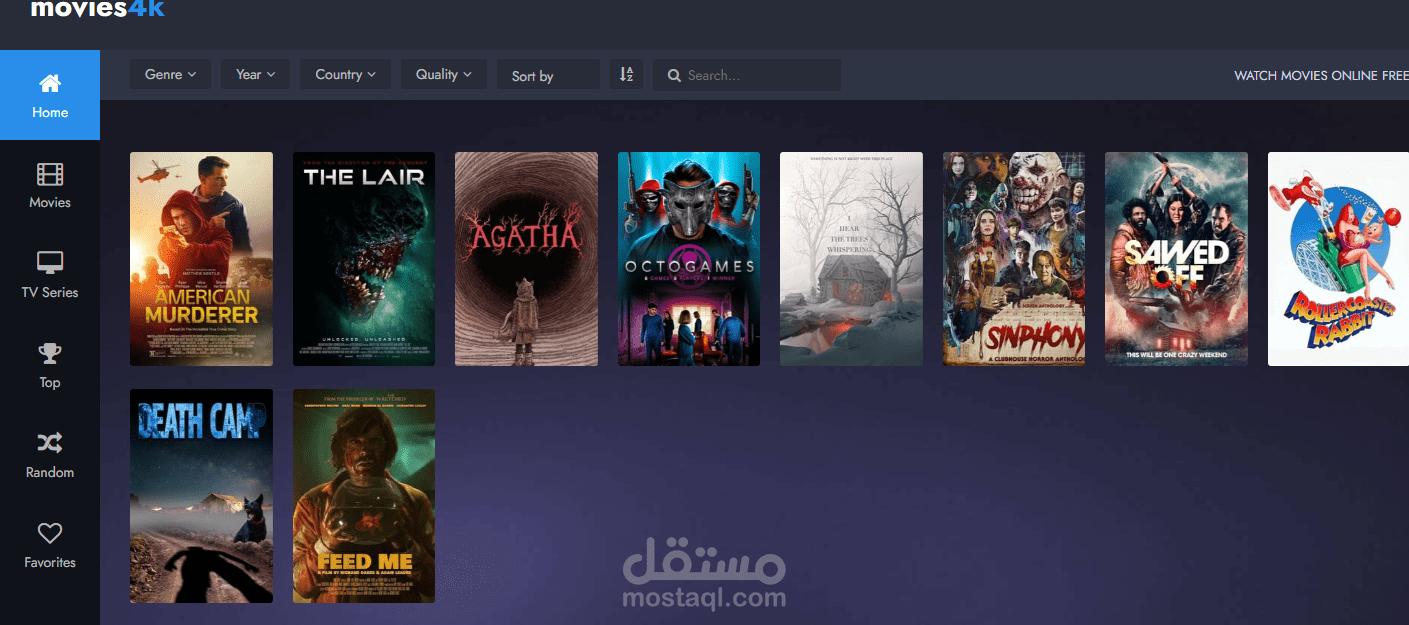Click the search magnifier icon
Image resolution: width=1409 pixels, height=625 pixels.
pos(674,75)
